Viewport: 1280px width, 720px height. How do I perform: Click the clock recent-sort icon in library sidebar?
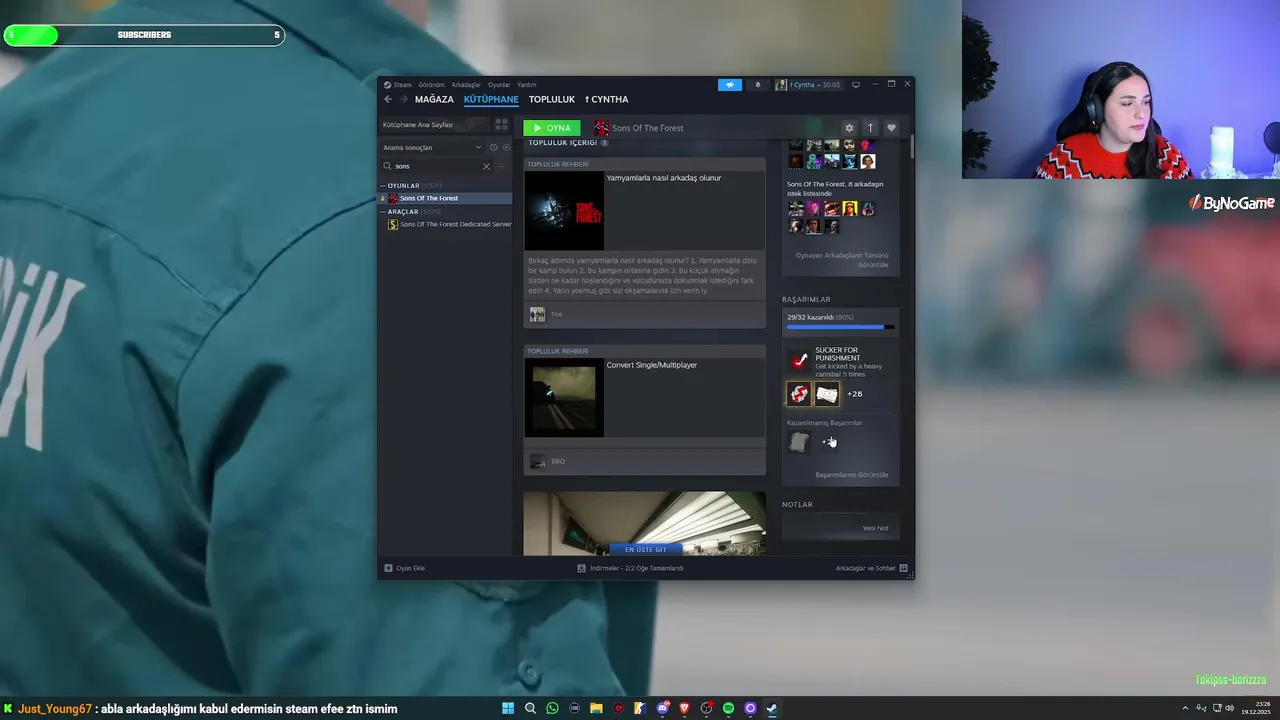pyautogui.click(x=493, y=148)
